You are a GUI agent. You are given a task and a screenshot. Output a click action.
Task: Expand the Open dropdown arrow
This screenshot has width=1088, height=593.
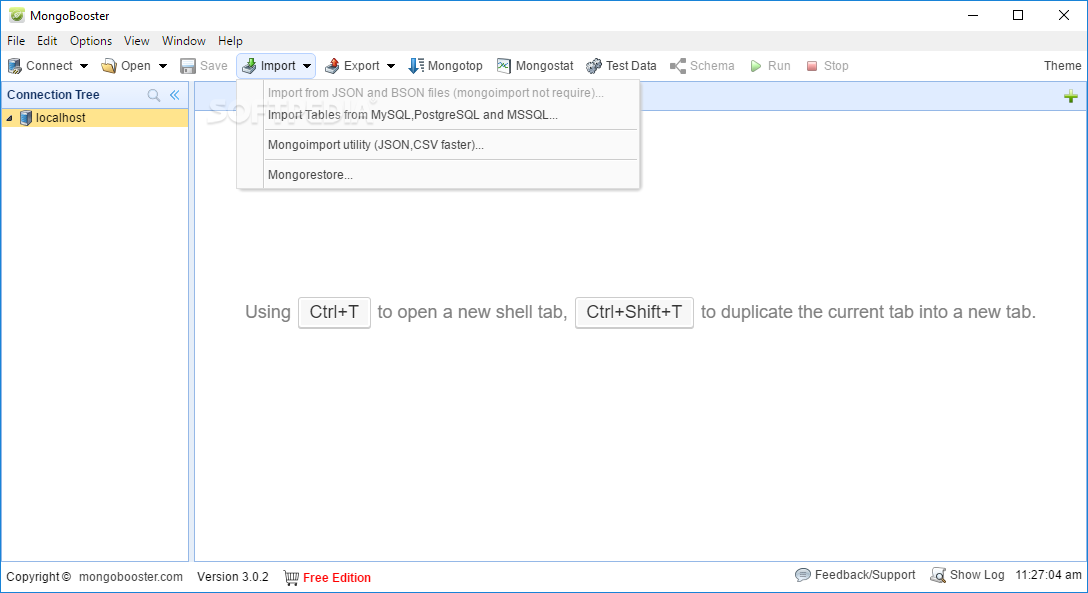[x=163, y=67]
